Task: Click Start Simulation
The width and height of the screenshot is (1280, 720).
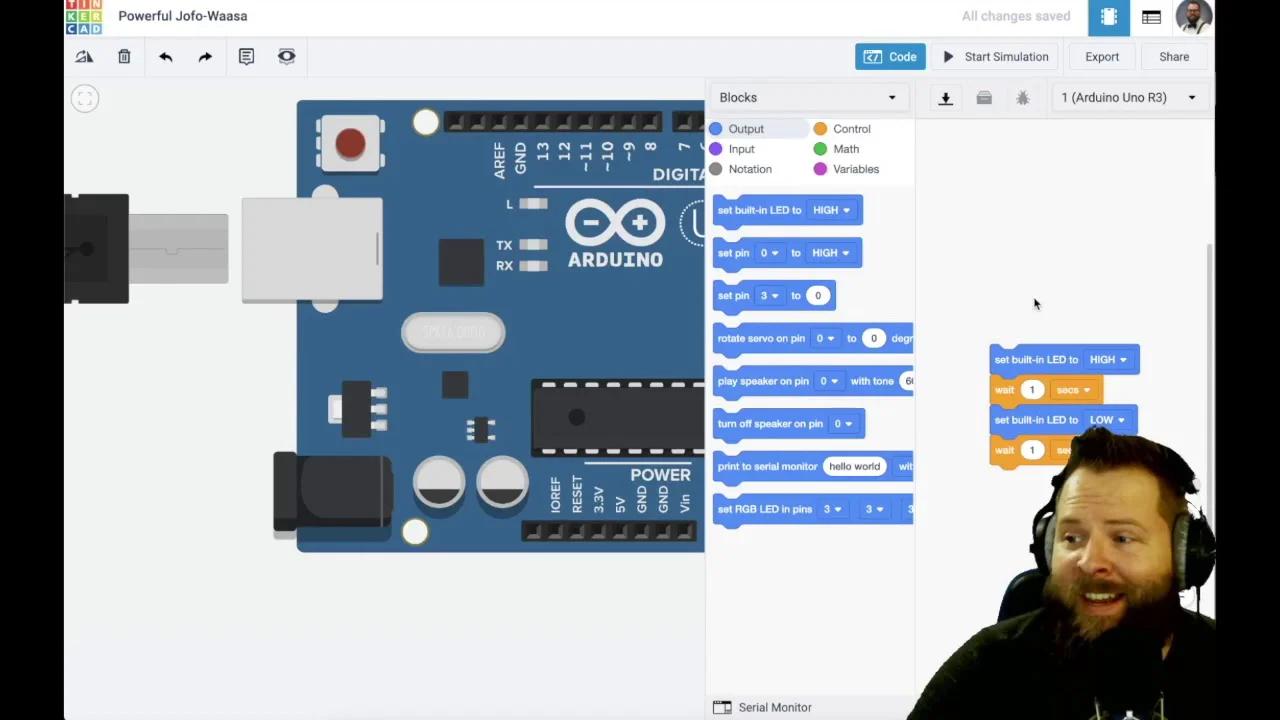Action: click(x=996, y=56)
